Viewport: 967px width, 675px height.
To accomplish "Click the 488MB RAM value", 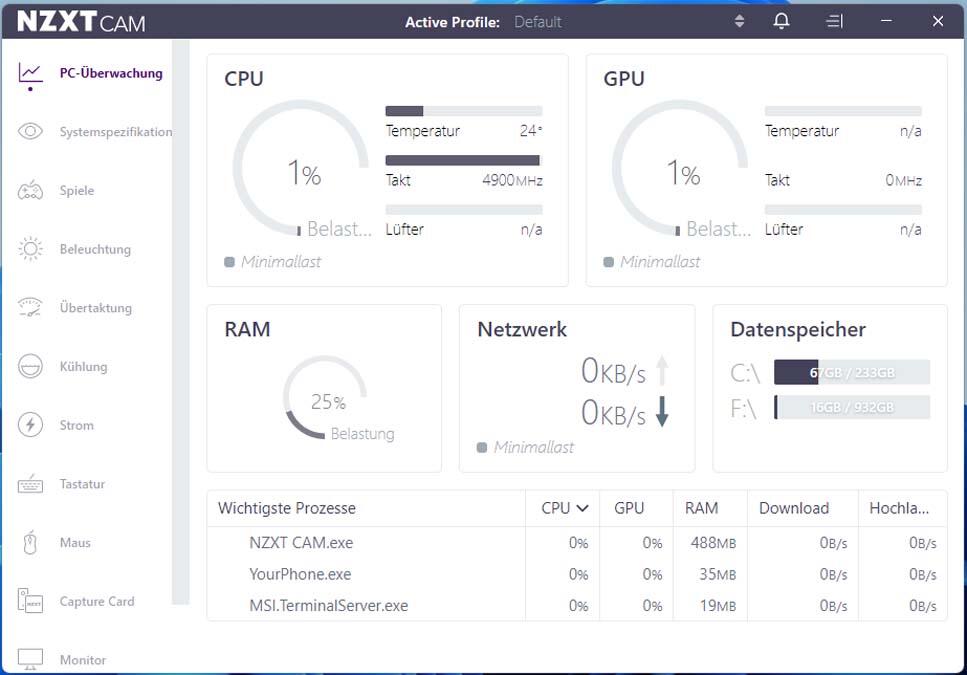I will click(713, 542).
